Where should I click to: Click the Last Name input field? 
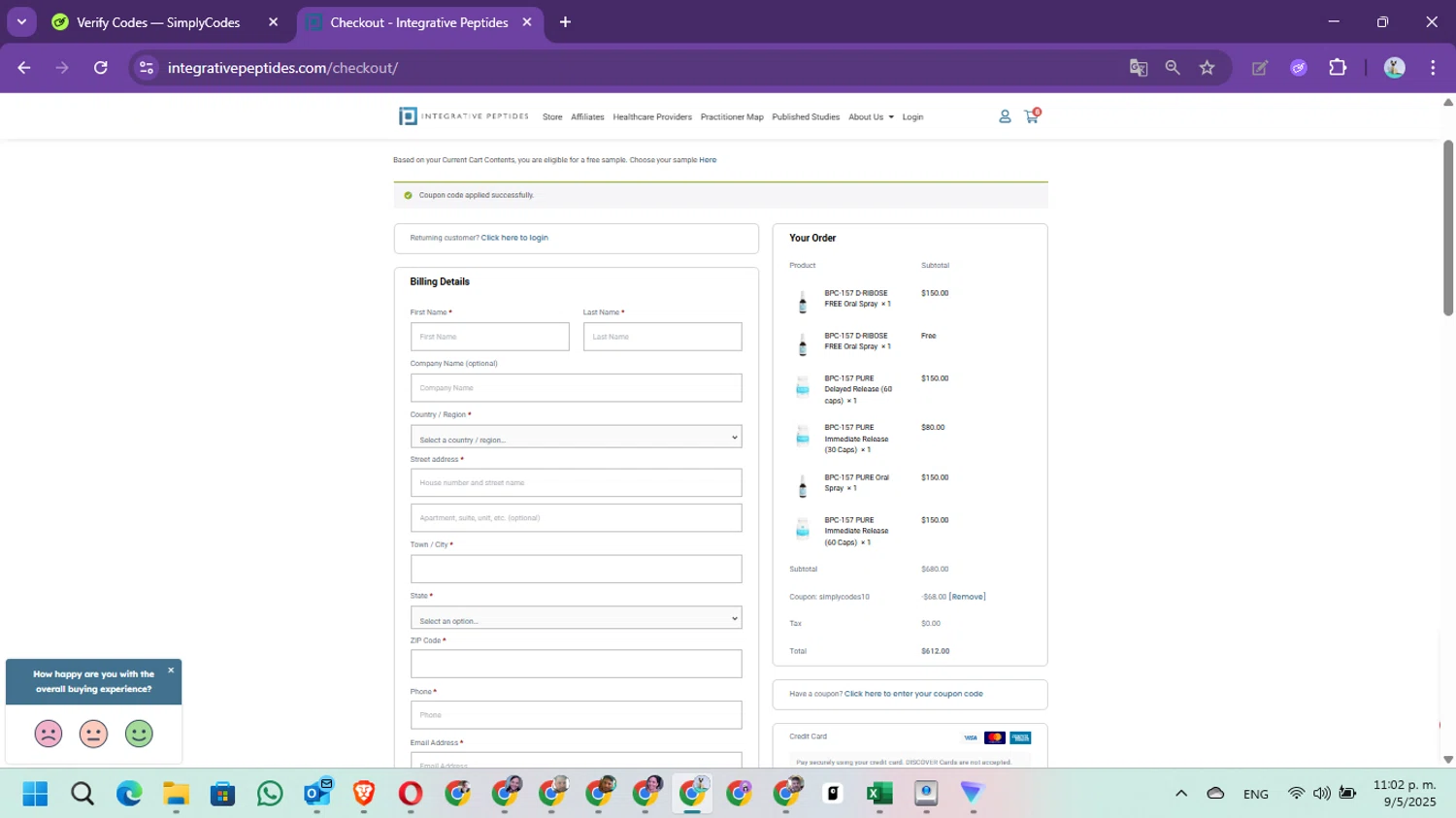coord(663,337)
